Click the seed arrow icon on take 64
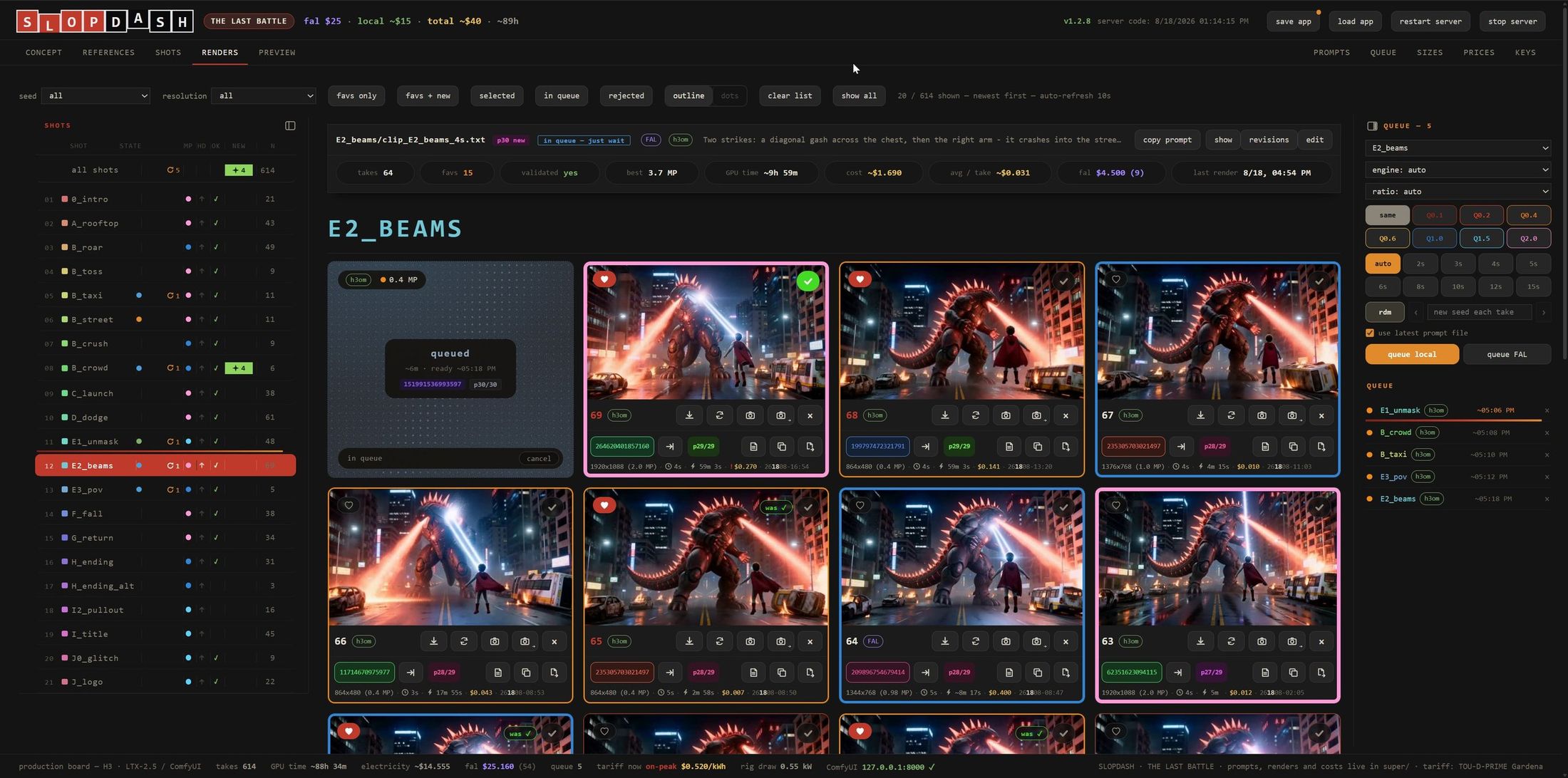 926,673
